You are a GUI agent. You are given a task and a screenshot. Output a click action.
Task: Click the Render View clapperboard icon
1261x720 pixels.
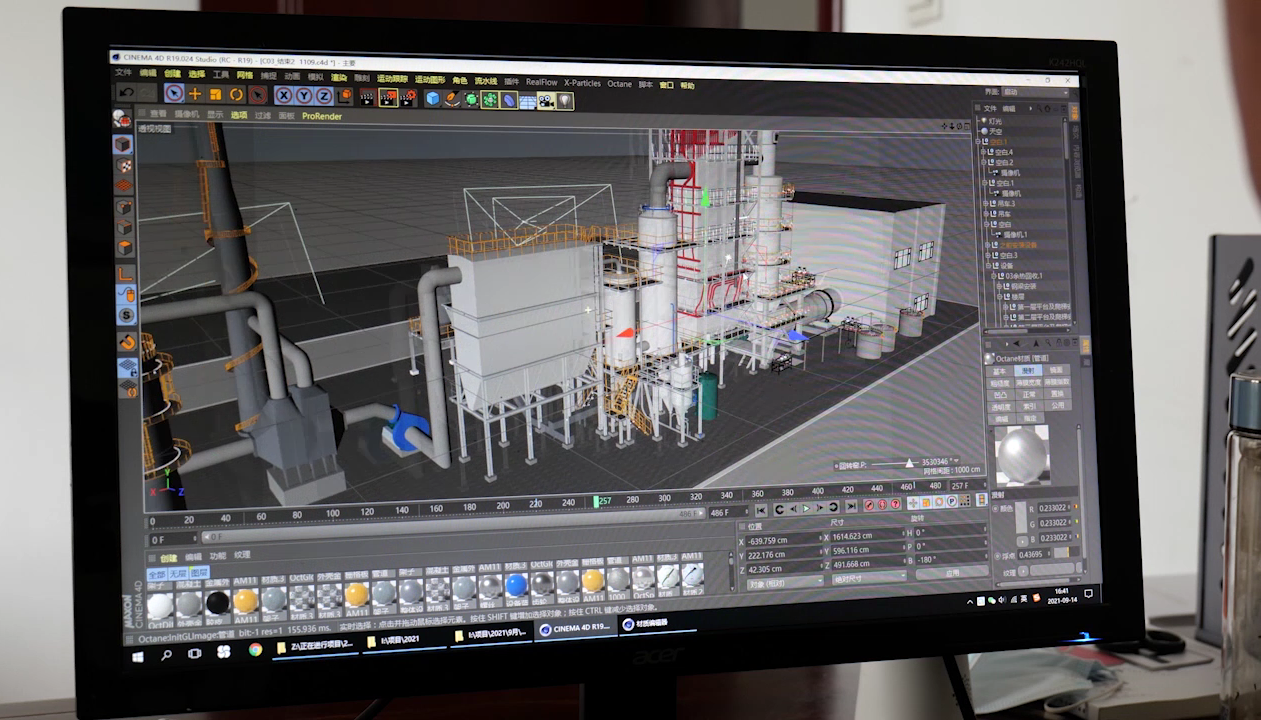click(367, 97)
